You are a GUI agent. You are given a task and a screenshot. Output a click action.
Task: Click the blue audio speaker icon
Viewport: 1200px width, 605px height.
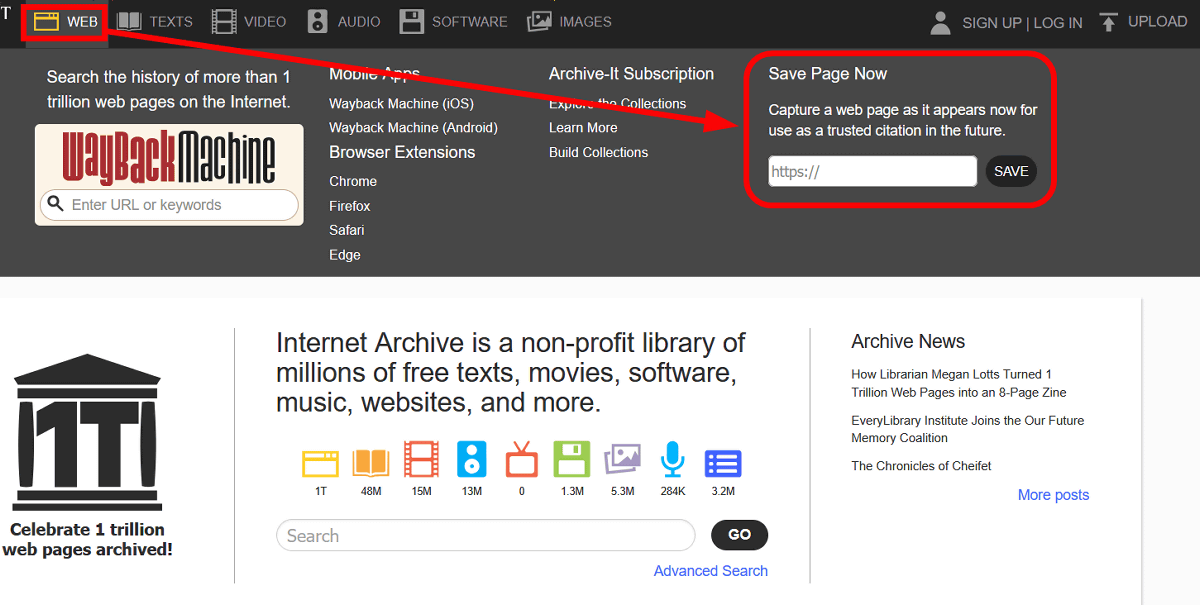point(471,461)
